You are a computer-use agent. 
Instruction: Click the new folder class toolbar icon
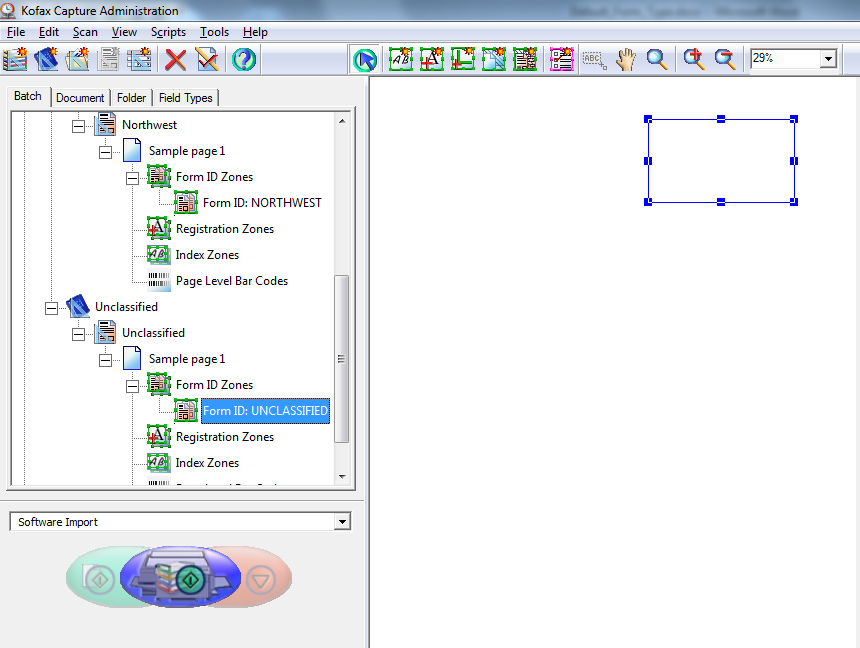tap(77, 59)
